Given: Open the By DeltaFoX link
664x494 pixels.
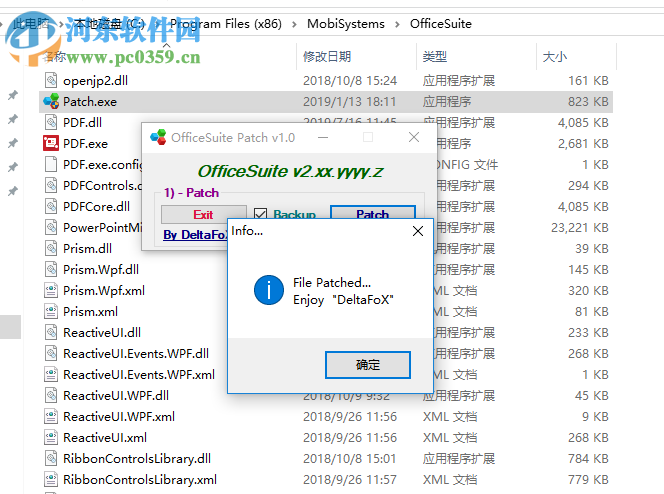Looking at the screenshot, I should (196, 235).
